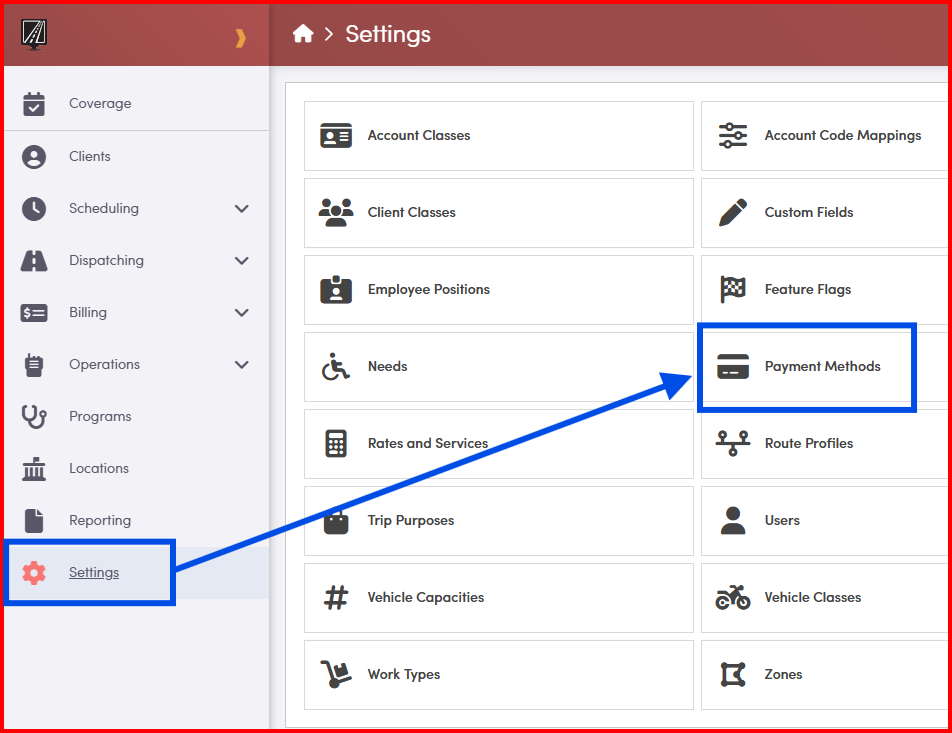
Task: Click the Rates and Services calculator icon
Action: pos(336,444)
